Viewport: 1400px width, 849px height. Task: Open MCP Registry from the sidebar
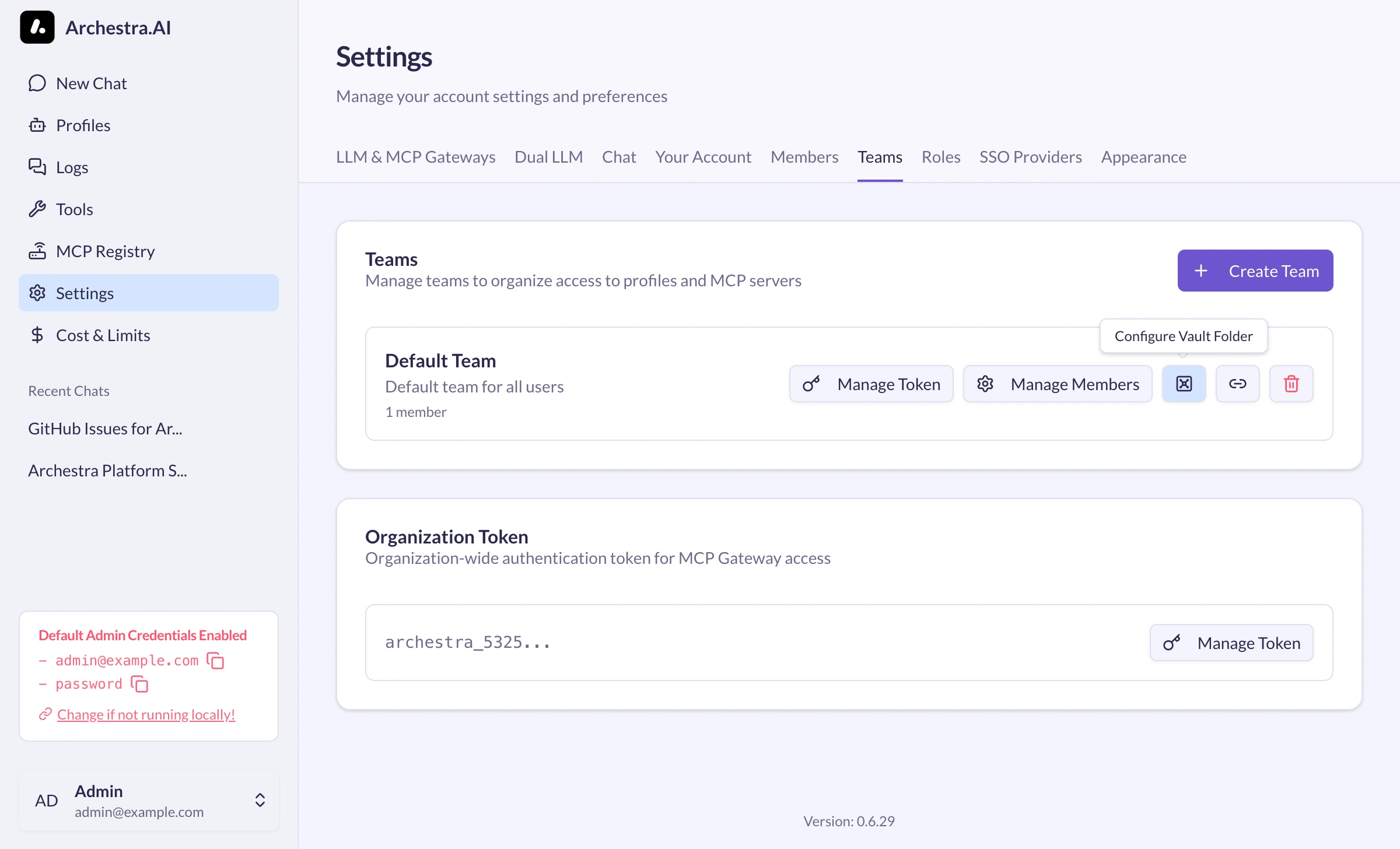click(105, 251)
